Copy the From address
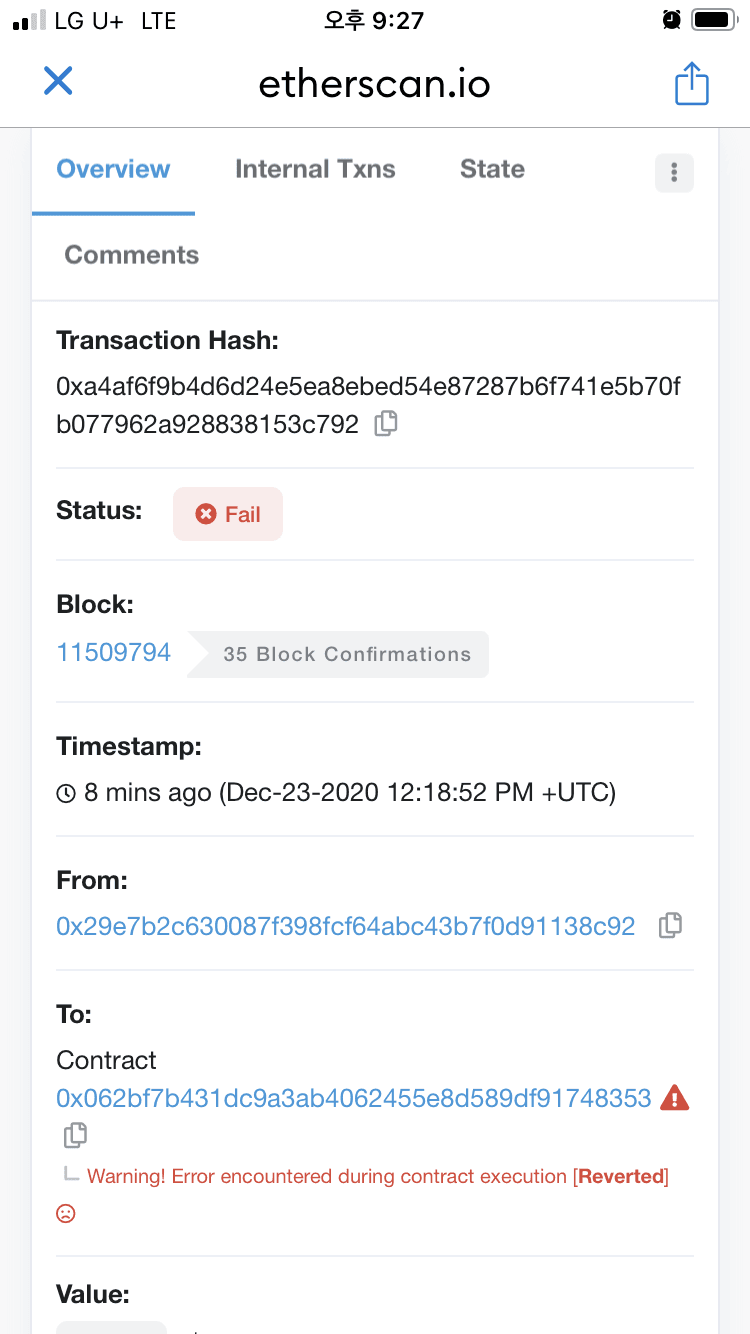 tap(670, 926)
